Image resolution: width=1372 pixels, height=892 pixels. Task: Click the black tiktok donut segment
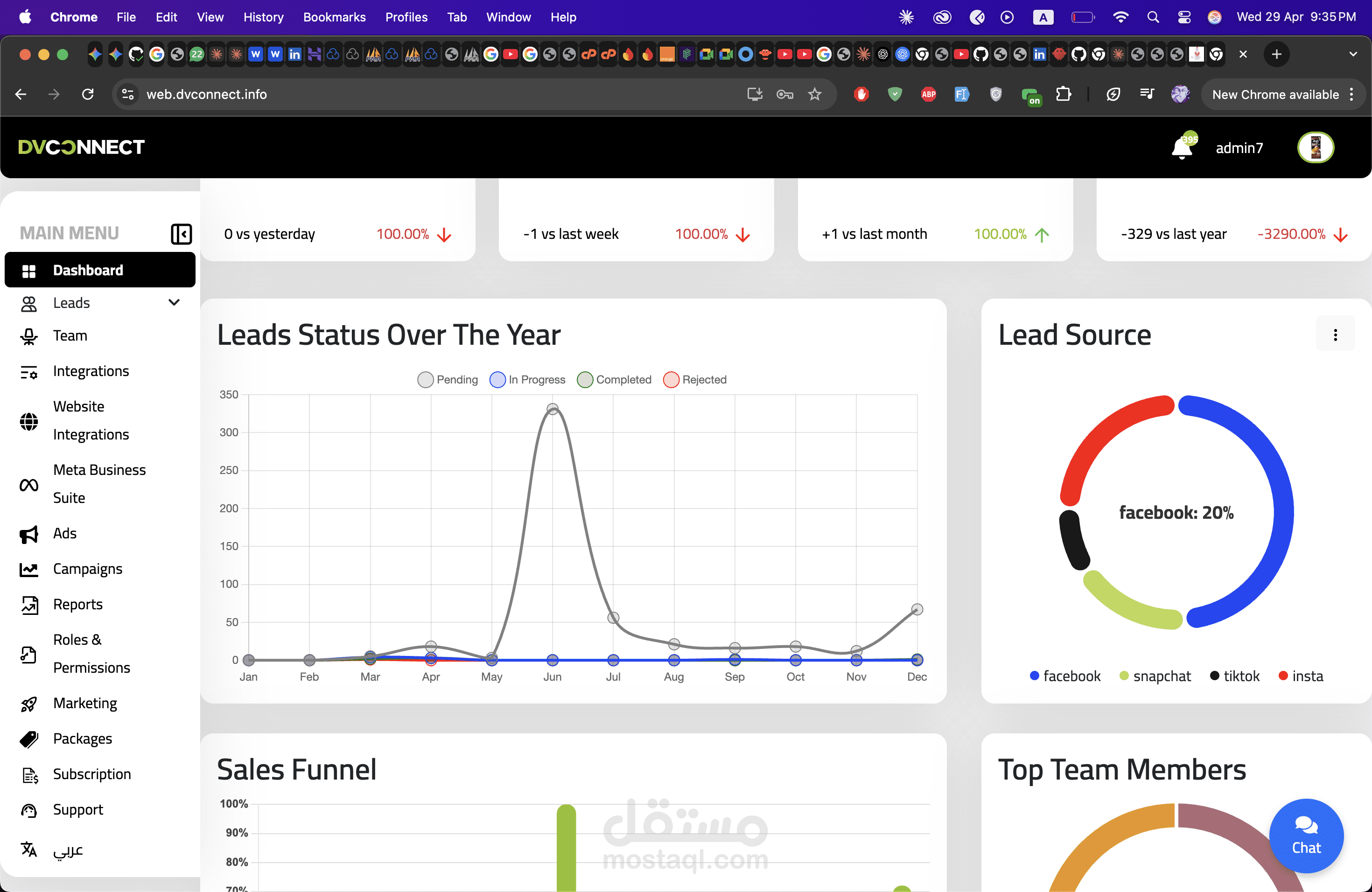[x=1073, y=540]
